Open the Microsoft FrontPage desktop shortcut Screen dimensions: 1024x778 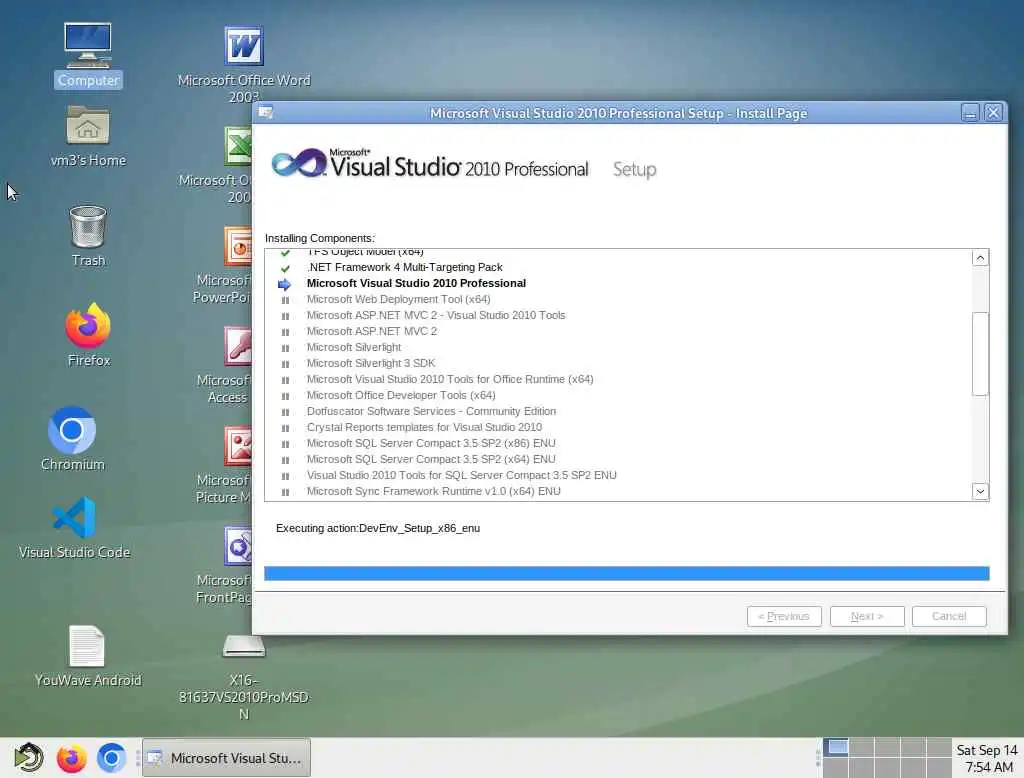coord(238,546)
